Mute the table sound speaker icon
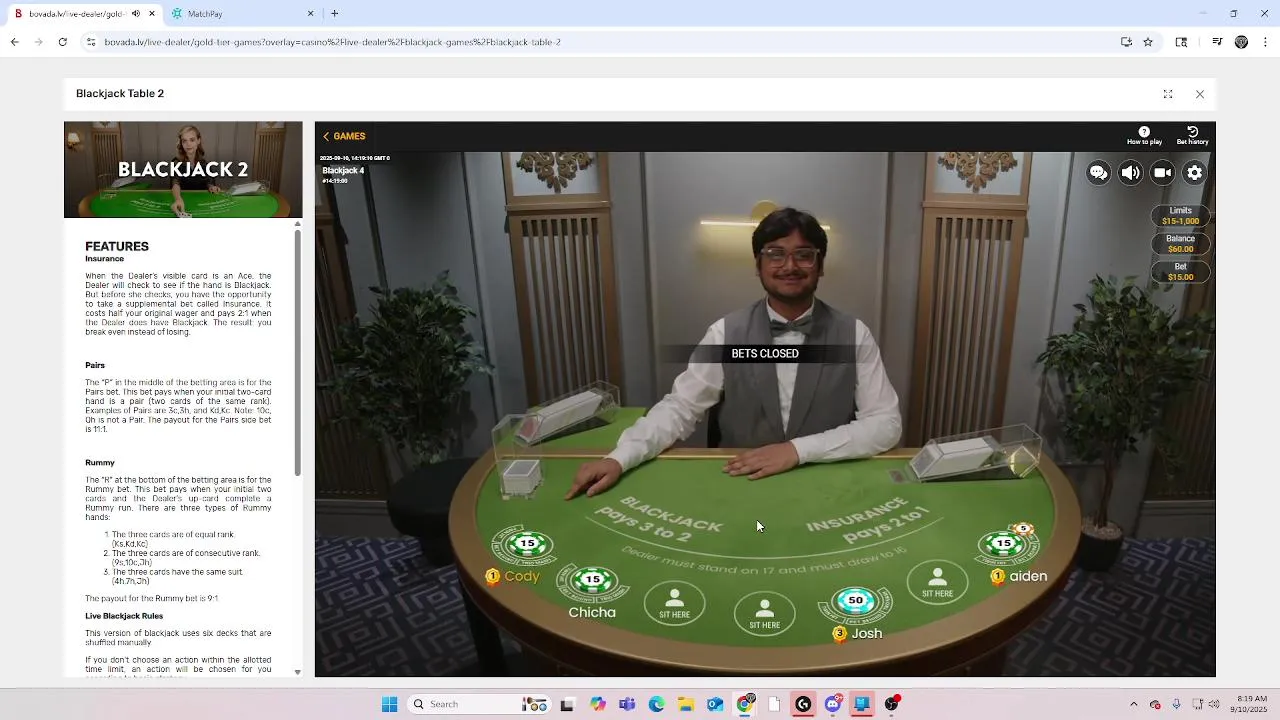 click(x=1130, y=173)
